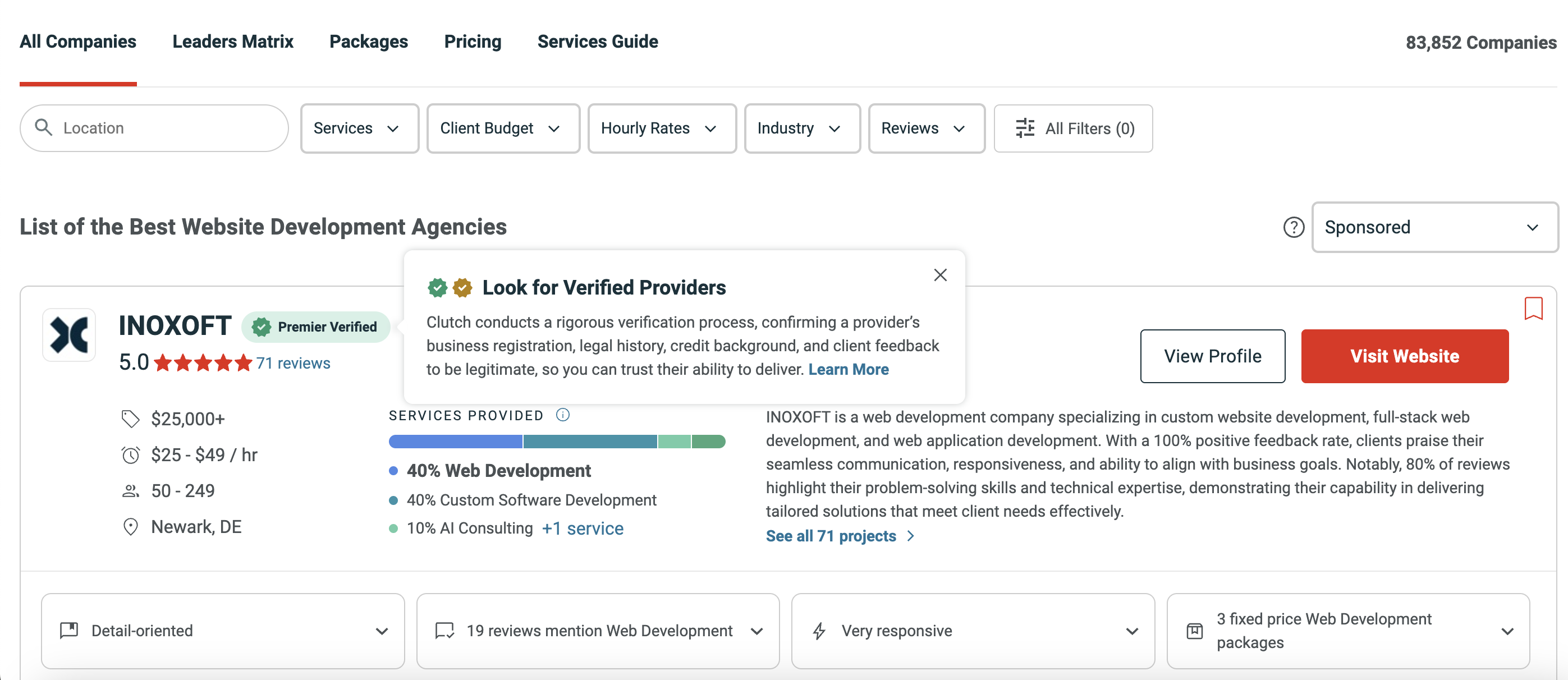Expand the Hourly Rates filter
Image resolution: width=1568 pixels, height=680 pixels.
(x=661, y=128)
